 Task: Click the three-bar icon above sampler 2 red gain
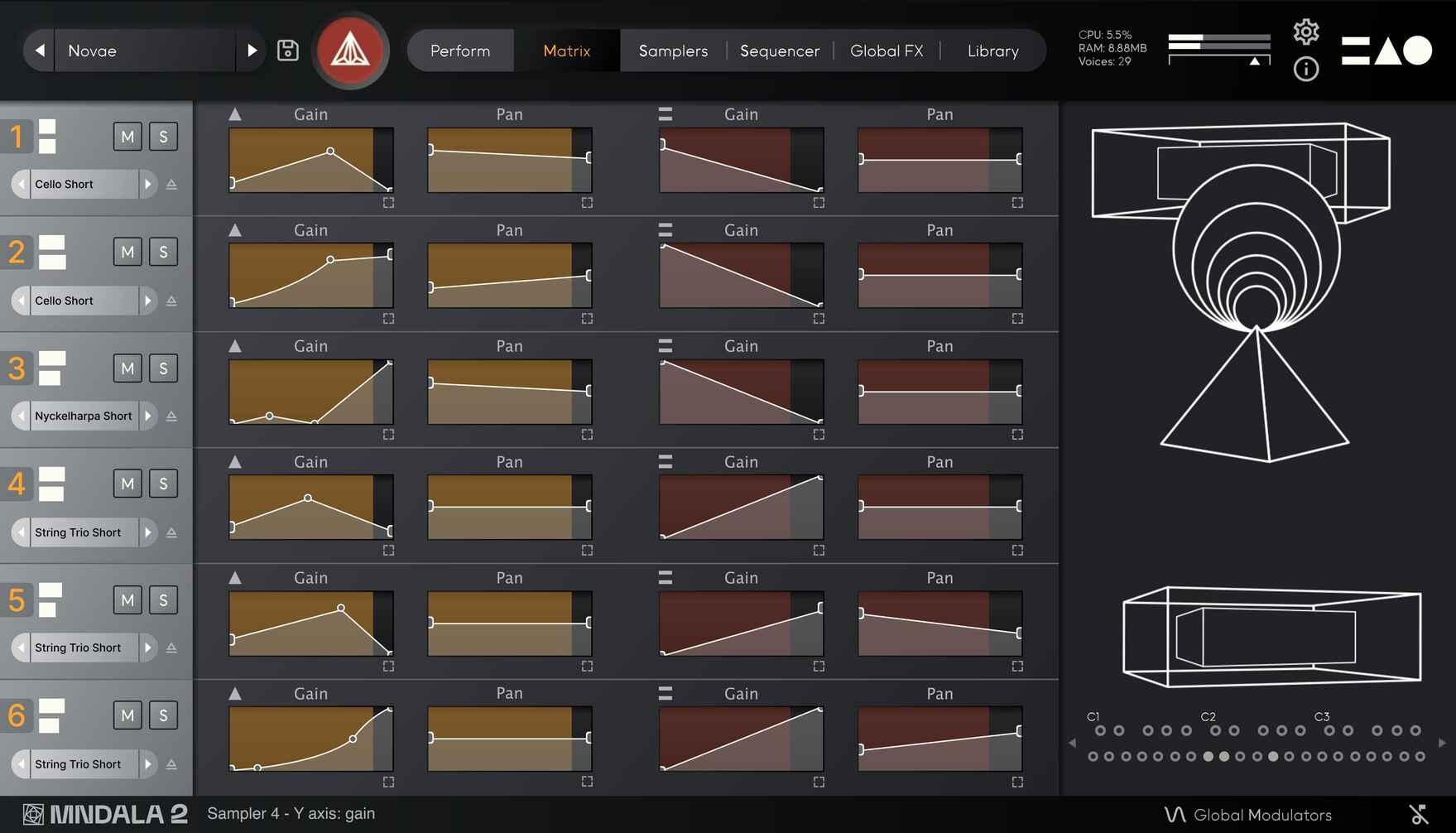(665, 230)
